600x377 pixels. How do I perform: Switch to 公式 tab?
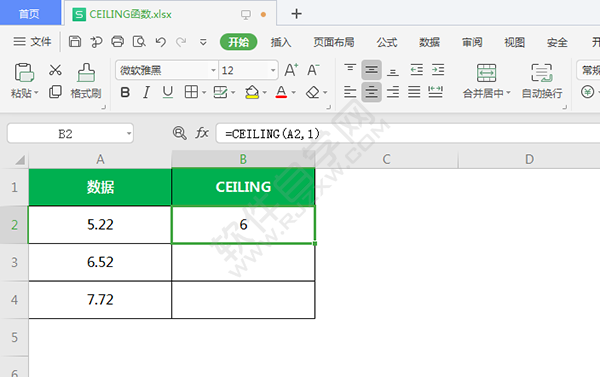(387, 42)
